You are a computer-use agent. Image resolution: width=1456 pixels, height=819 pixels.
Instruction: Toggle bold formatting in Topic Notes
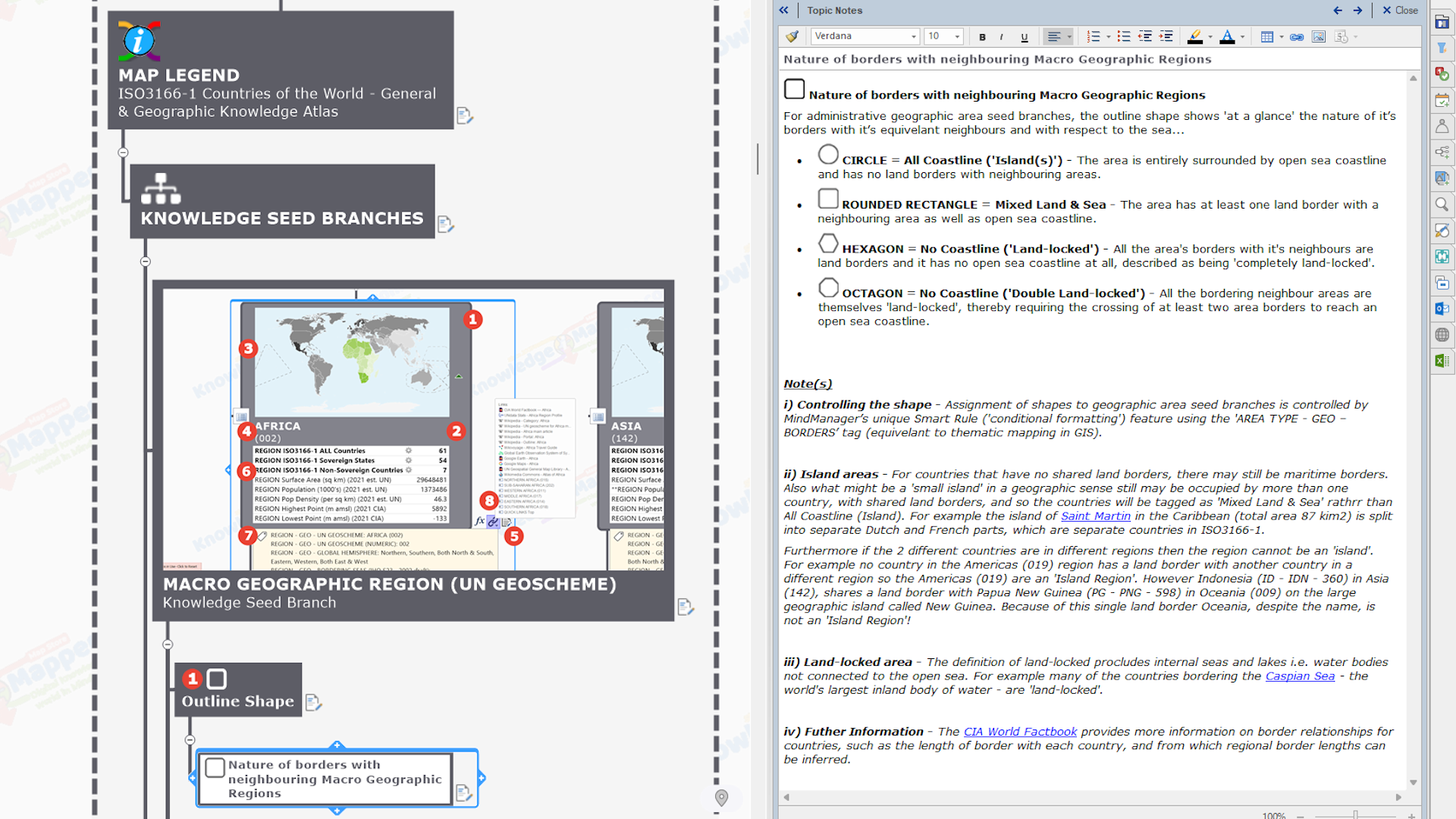(982, 37)
